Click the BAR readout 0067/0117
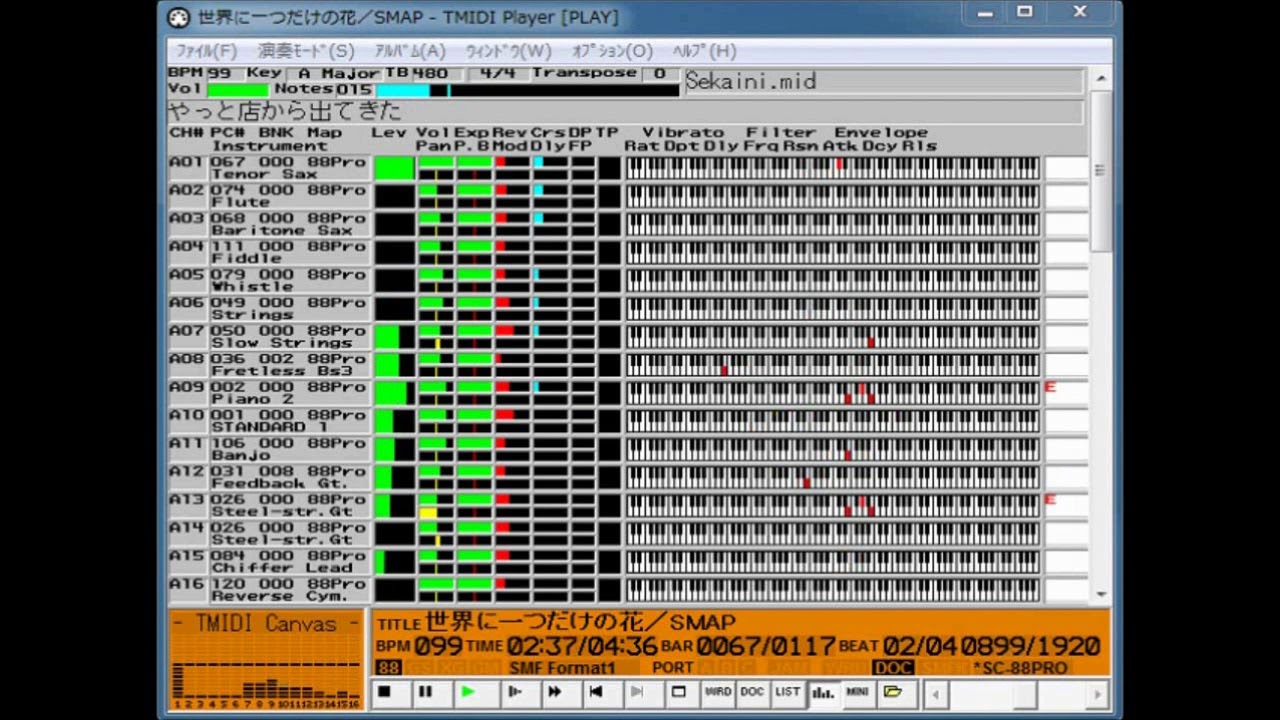1280x720 pixels. click(765, 646)
